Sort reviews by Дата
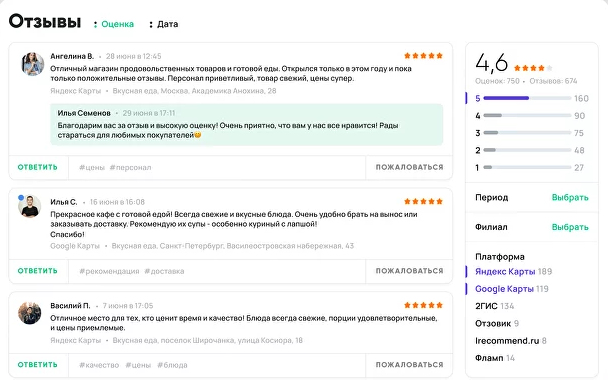Viewport: 608px width, 380px height. [164, 24]
